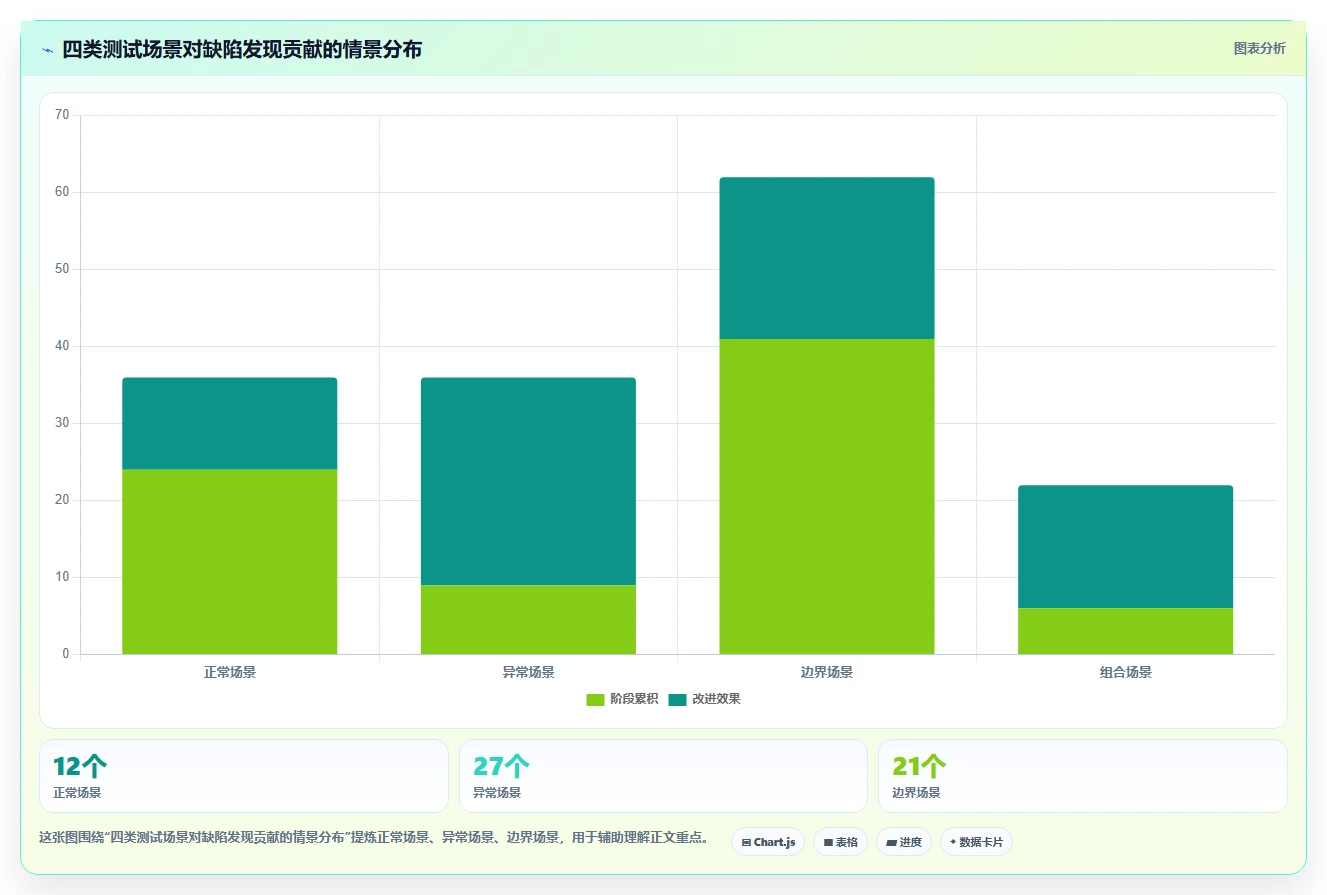Image resolution: width=1327 pixels, height=895 pixels.
Task: Click the green 阶段累积 bar for 正常场景
Action: (229, 562)
